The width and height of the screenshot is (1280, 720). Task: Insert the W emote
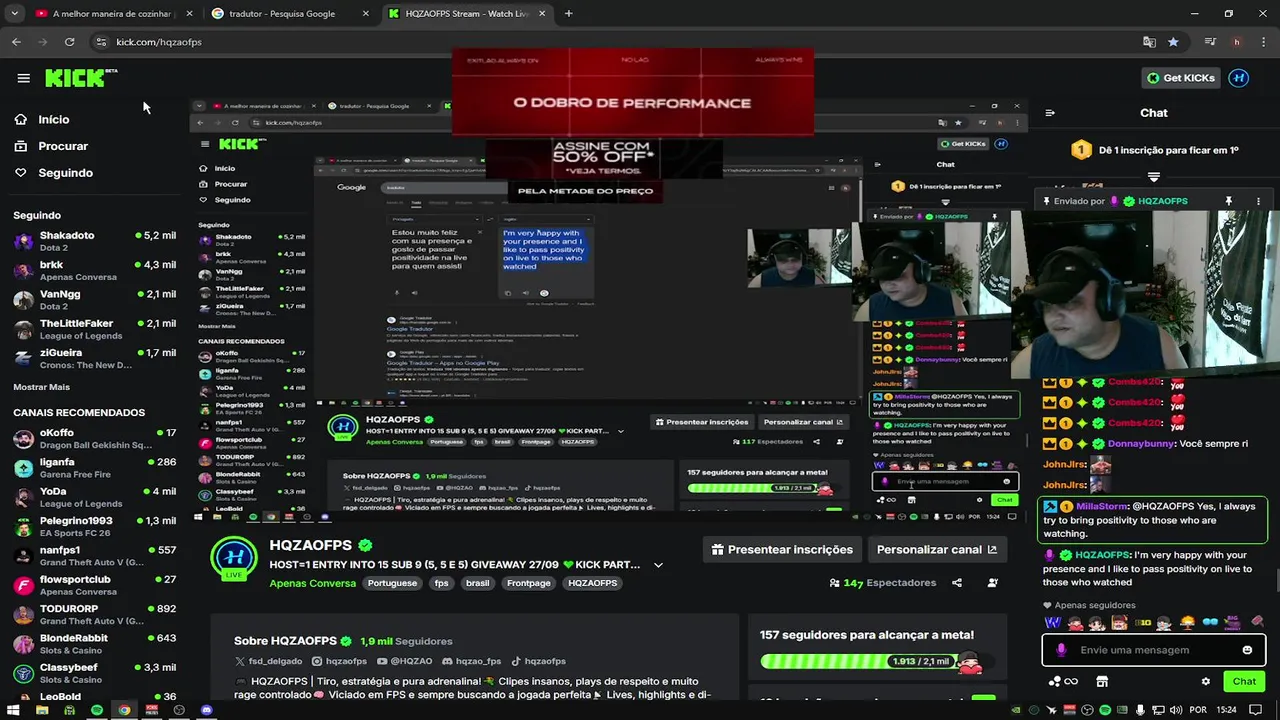(1052, 622)
